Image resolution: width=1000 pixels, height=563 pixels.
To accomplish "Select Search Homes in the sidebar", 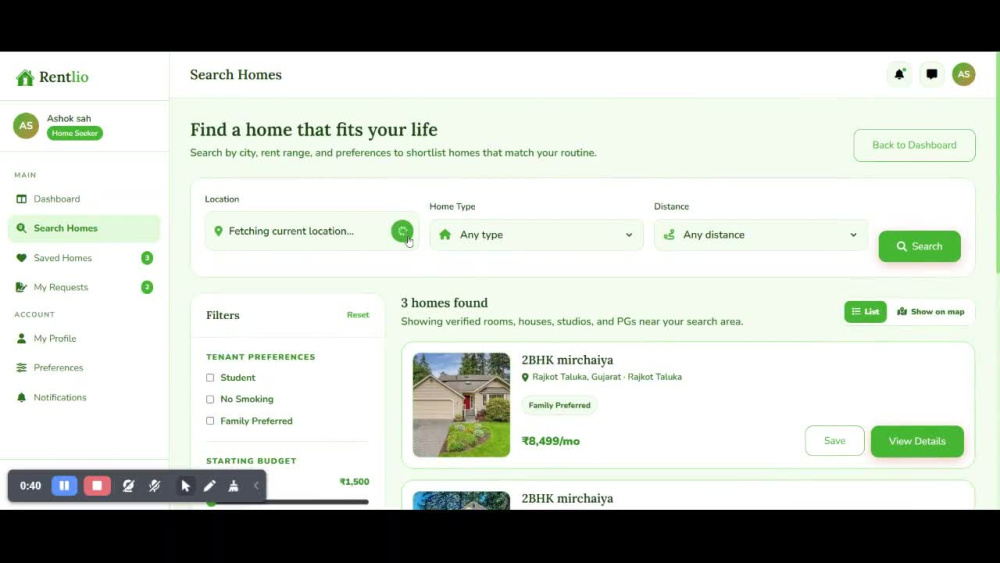I will point(84,228).
